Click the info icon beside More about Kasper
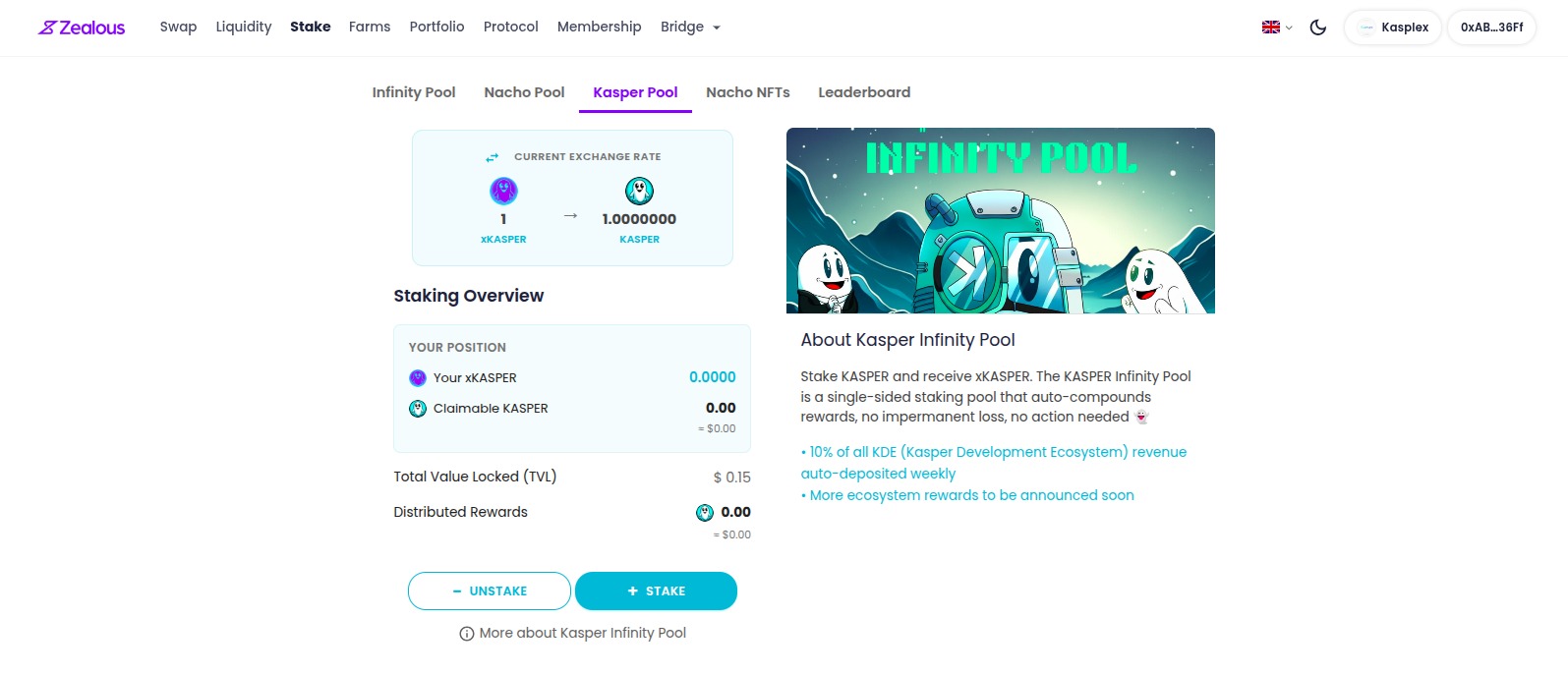The width and height of the screenshot is (1568, 674). click(467, 634)
